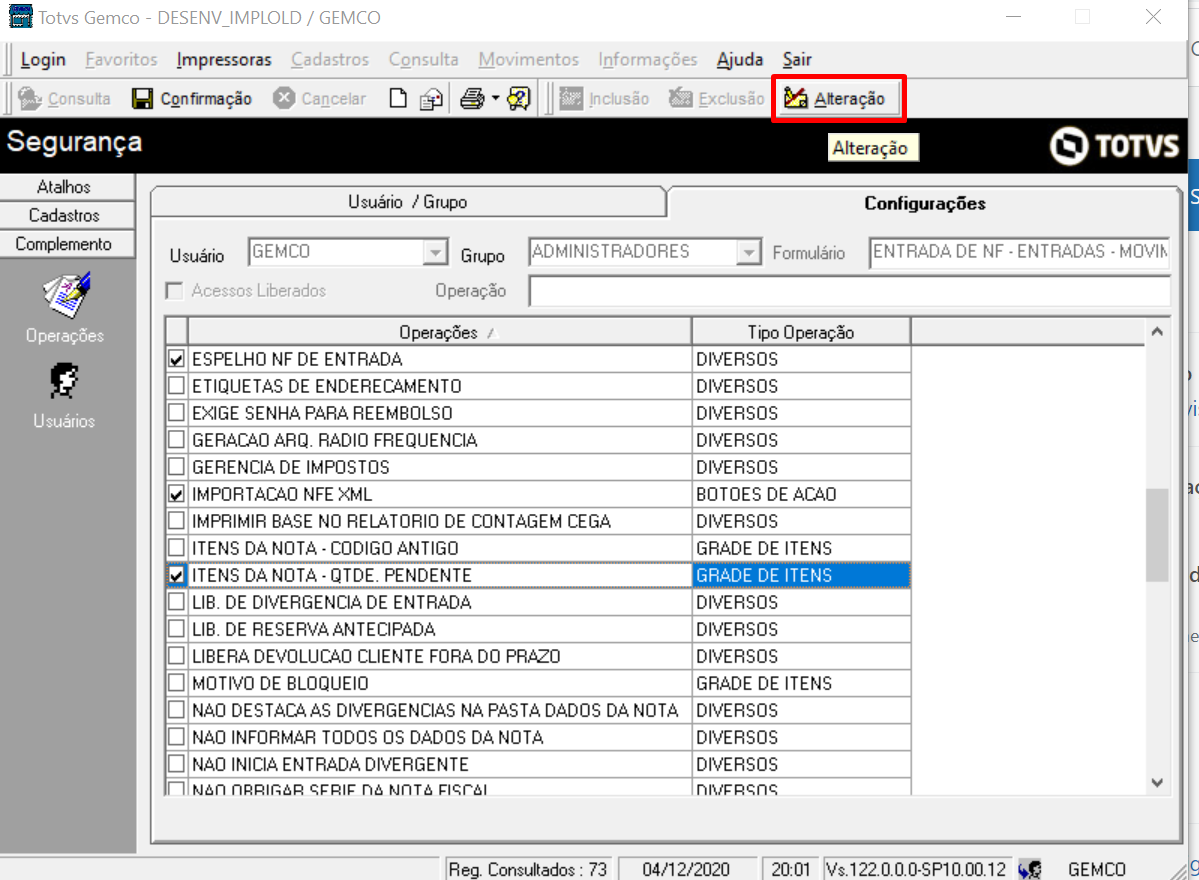This screenshot has width=1199, height=880.
Task: Click the Exclusão toolbar button
Action: pos(716,99)
